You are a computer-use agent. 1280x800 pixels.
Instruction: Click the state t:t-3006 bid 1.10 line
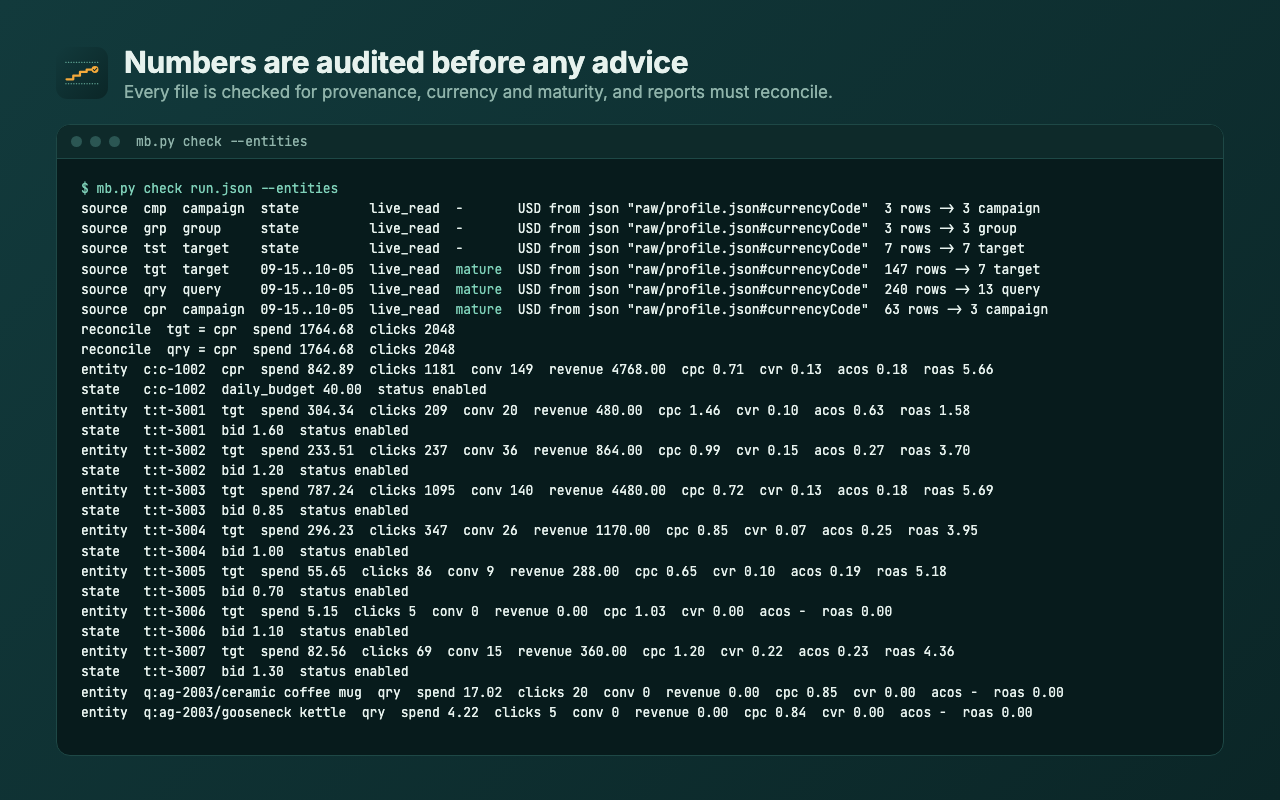245,631
